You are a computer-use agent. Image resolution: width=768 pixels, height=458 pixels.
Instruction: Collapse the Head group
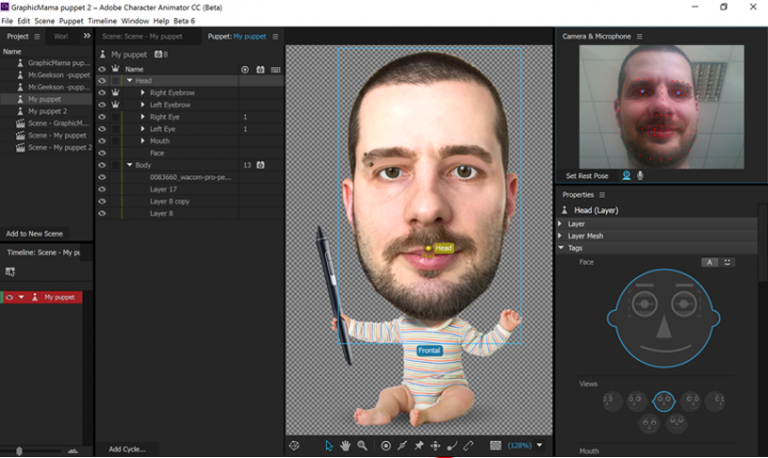click(130, 80)
